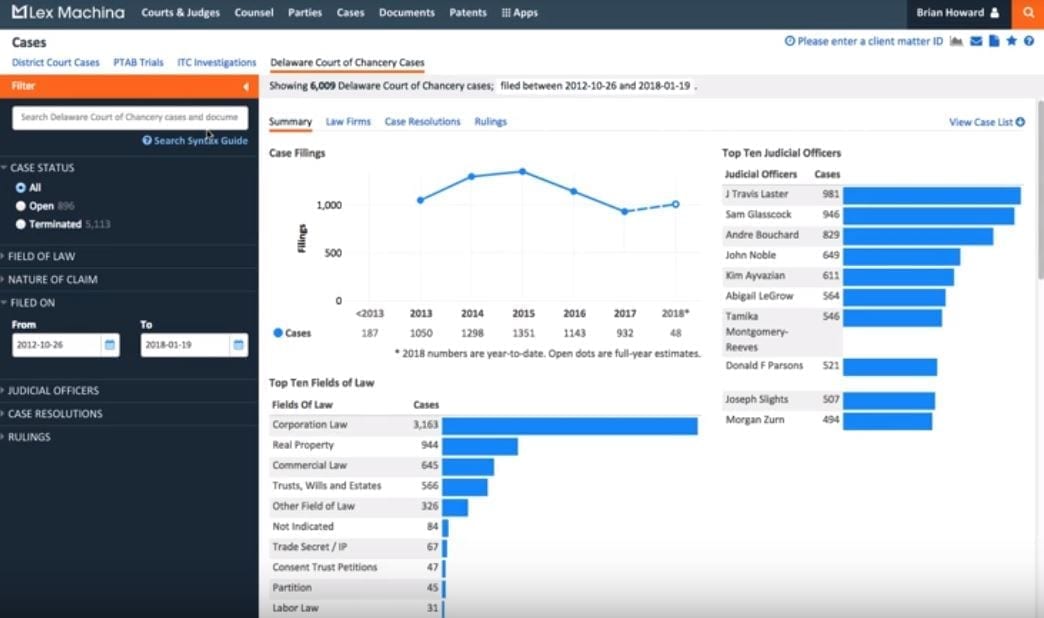This screenshot has height=618, width=1044.
Task: Click the orange search magnifier icon
Action: pos(1028,13)
